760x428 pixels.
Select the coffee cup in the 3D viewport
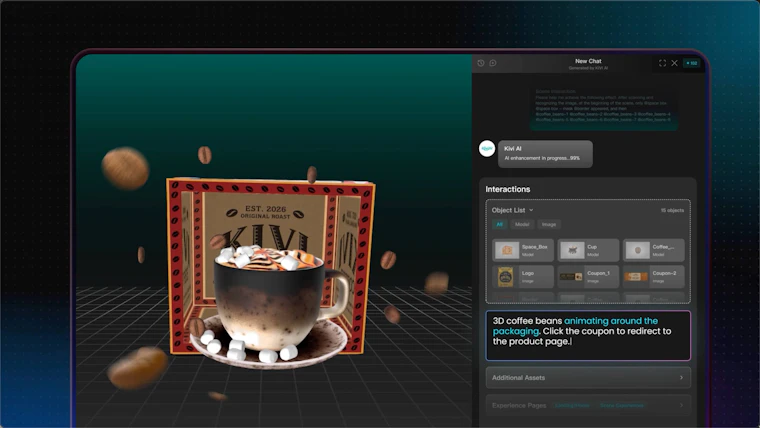pos(271,305)
